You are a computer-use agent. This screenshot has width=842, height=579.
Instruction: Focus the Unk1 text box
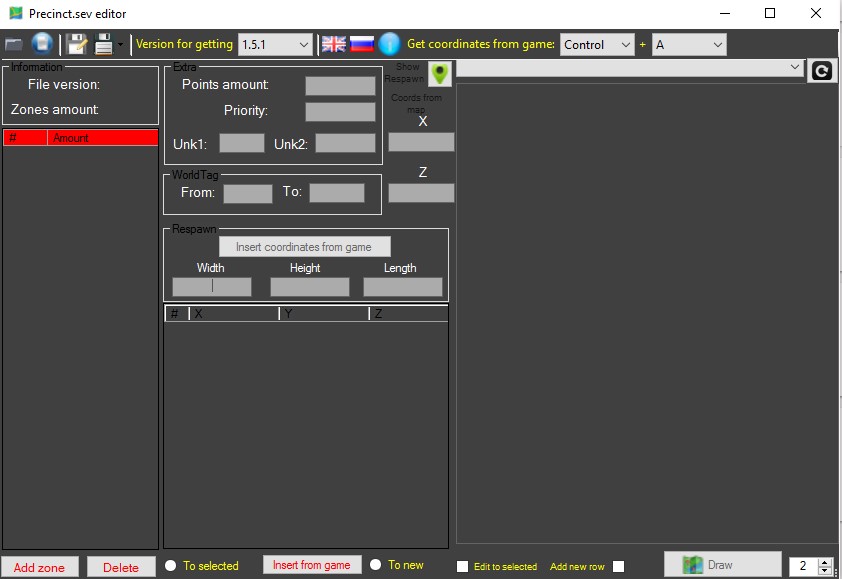[242, 143]
